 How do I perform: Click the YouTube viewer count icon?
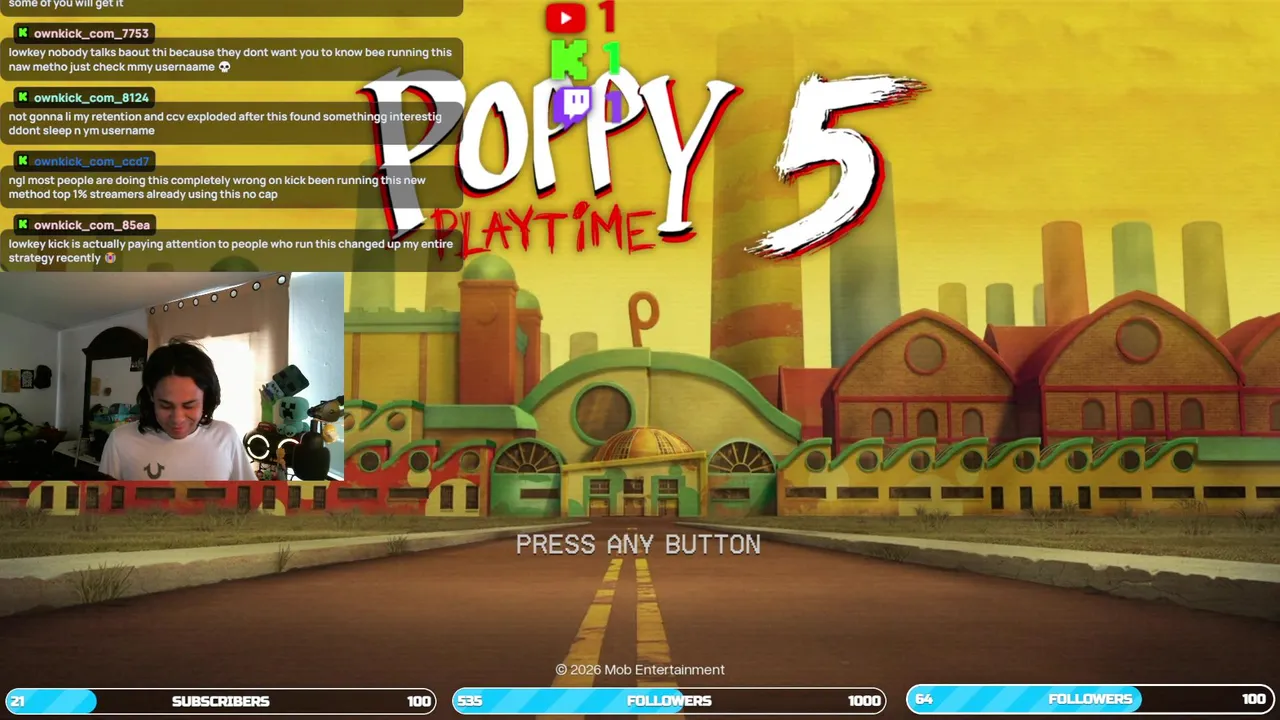click(x=565, y=18)
